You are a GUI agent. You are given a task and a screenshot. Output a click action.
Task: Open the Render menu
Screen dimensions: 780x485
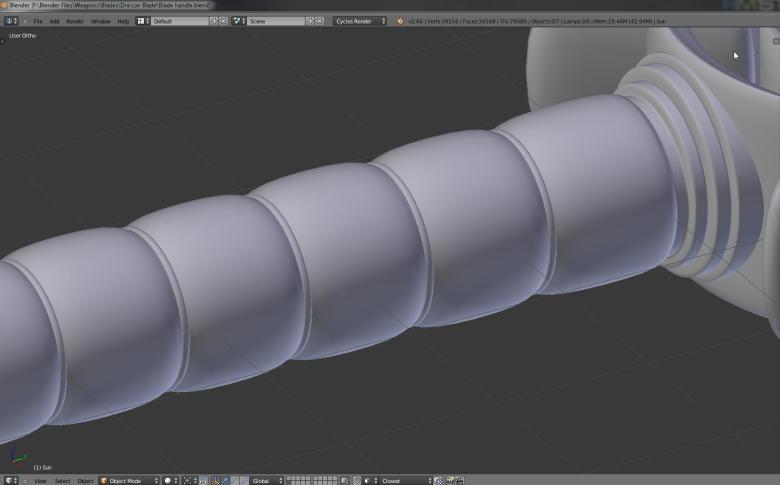(75, 21)
